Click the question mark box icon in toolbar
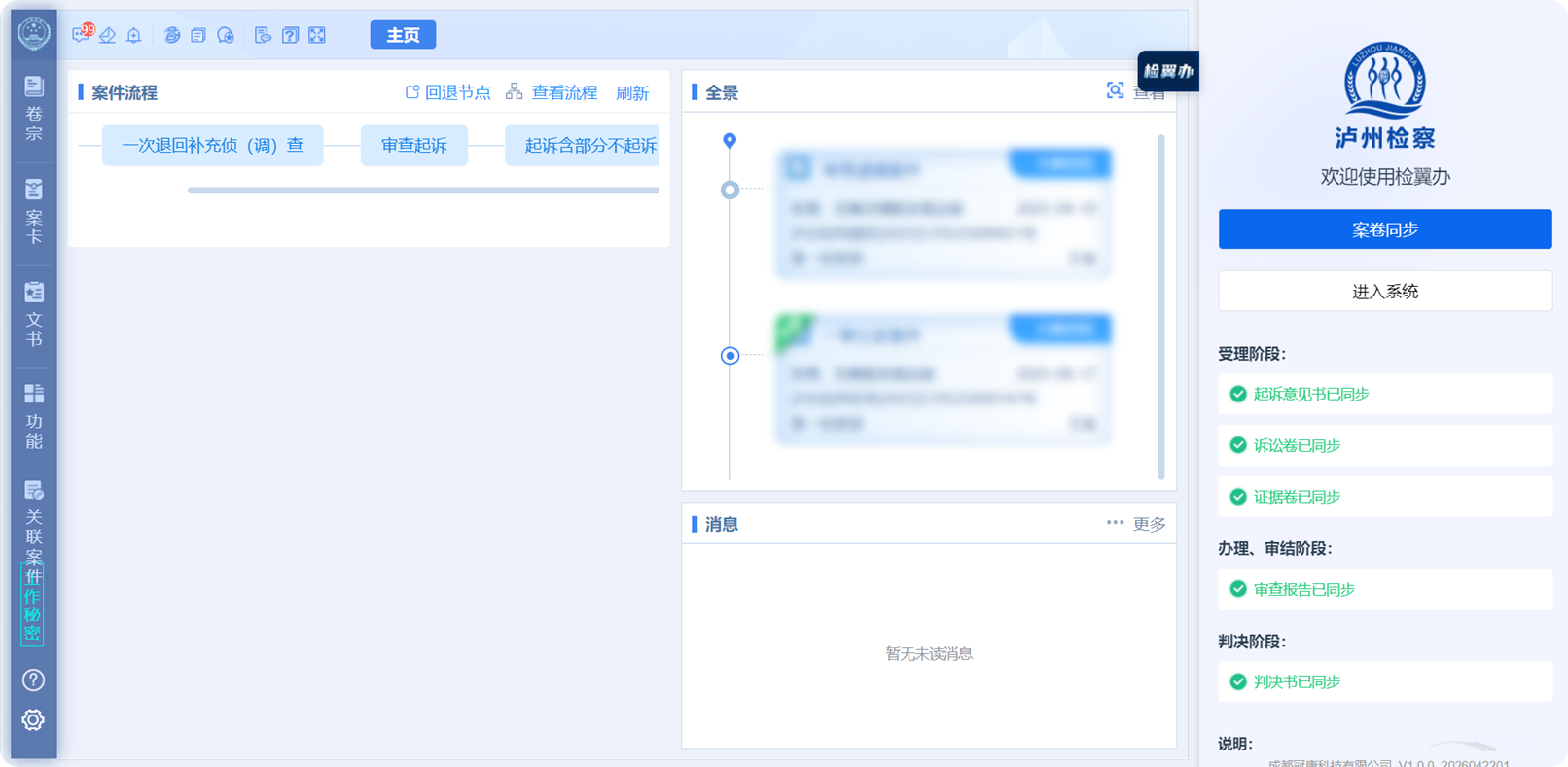Viewport: 1568px width, 767px height. (x=290, y=36)
